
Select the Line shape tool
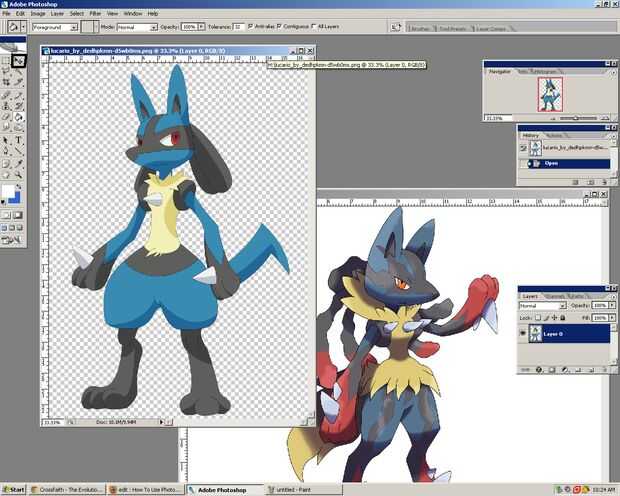(x=18, y=151)
